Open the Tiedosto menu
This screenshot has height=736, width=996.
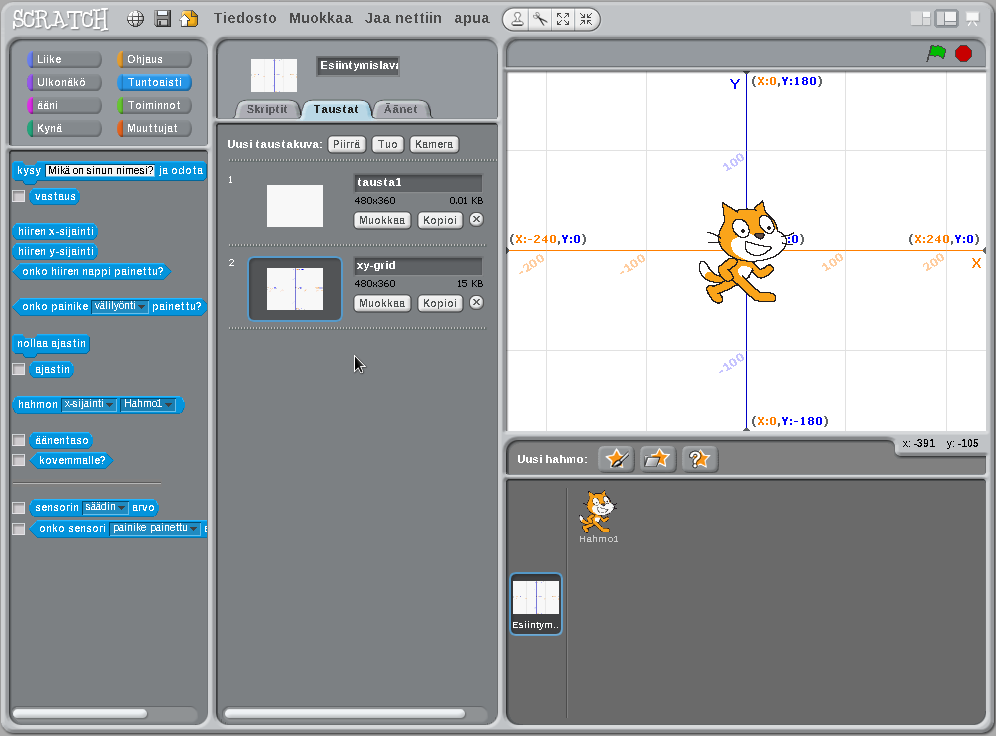pos(245,18)
